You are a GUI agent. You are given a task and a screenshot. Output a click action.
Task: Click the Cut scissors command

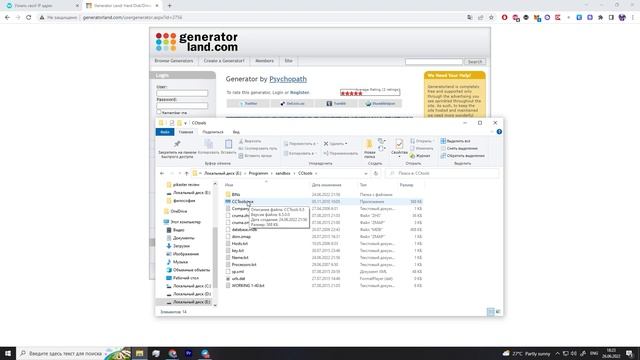pyautogui.click(x=250, y=141)
